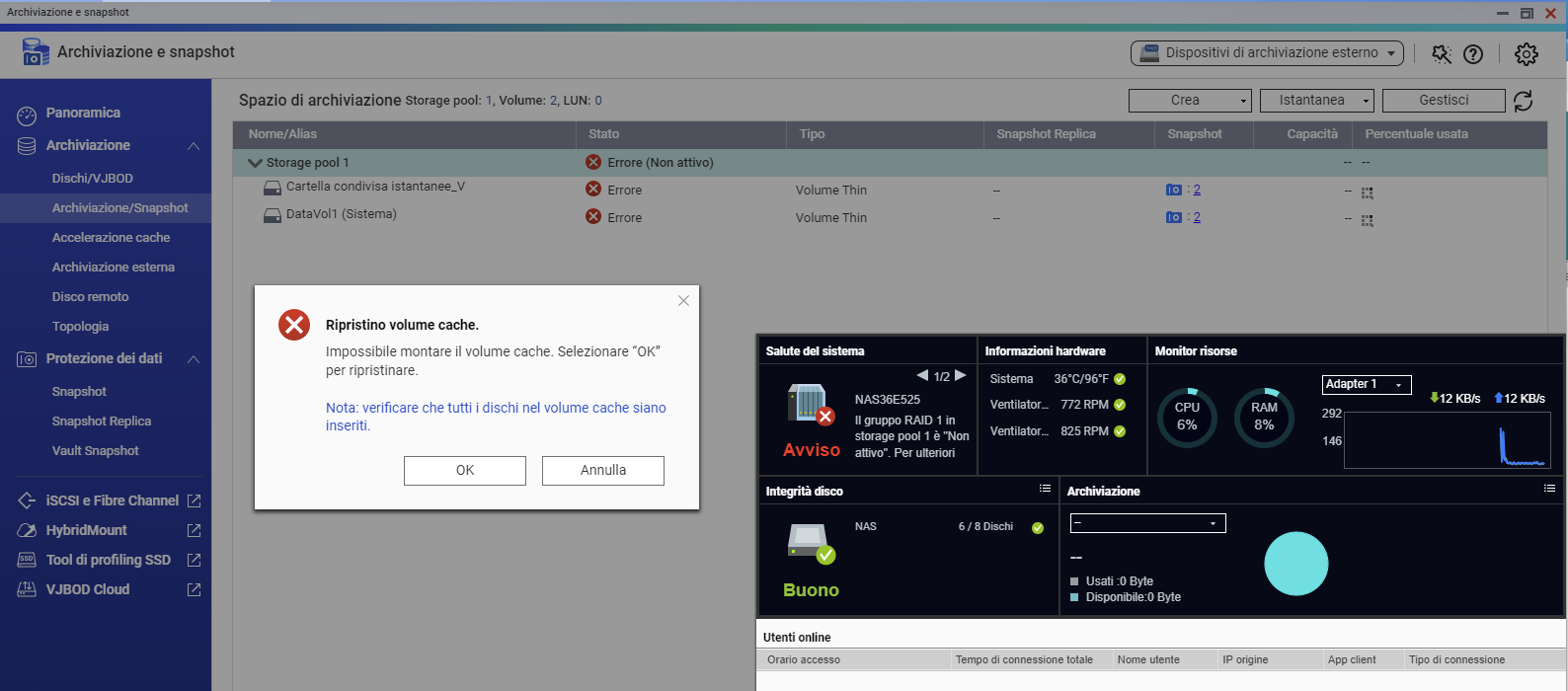Open the Crea dropdown
1568x691 pixels.
1190,101
